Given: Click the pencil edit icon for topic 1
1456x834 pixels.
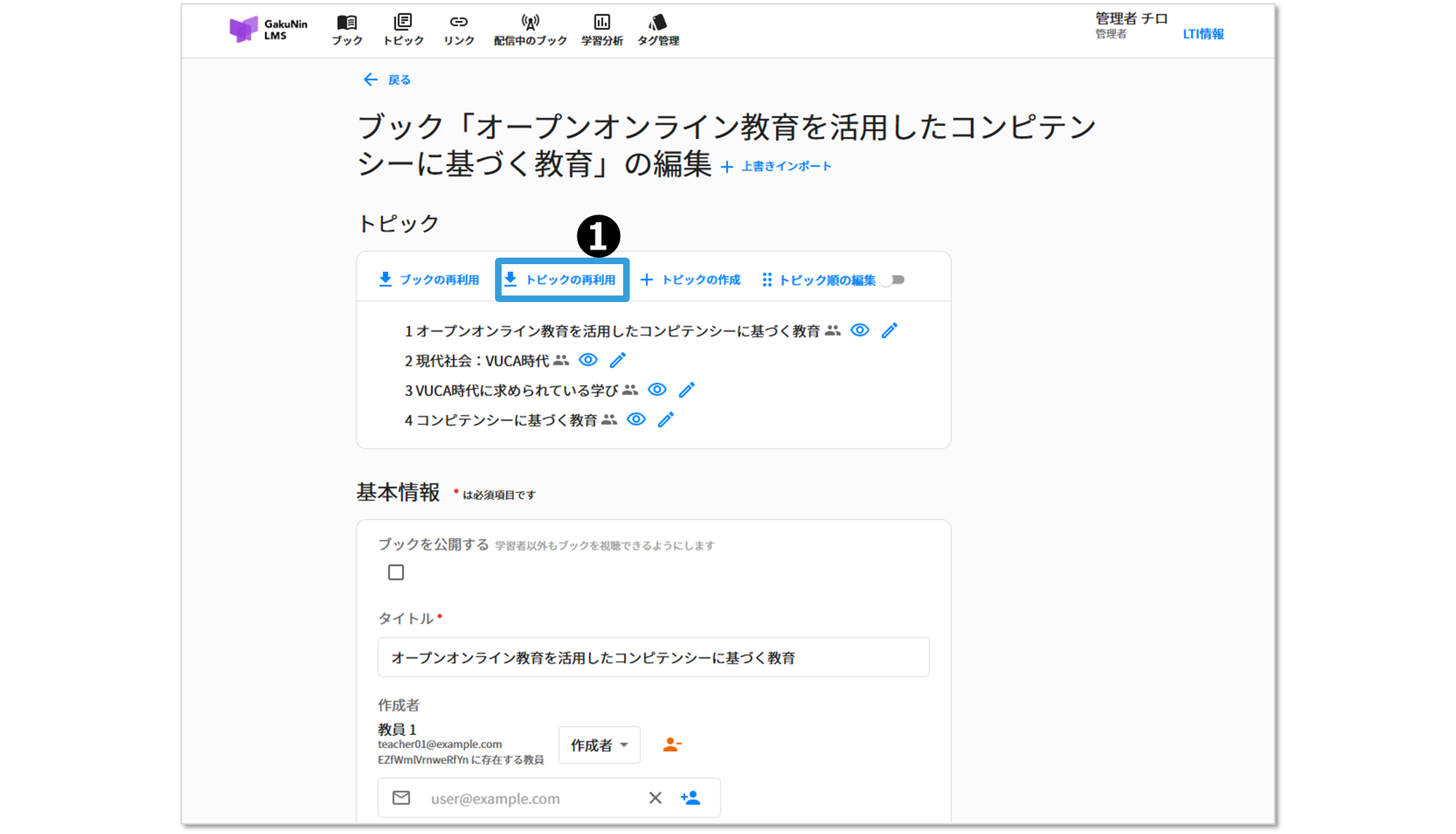Looking at the screenshot, I should (889, 330).
